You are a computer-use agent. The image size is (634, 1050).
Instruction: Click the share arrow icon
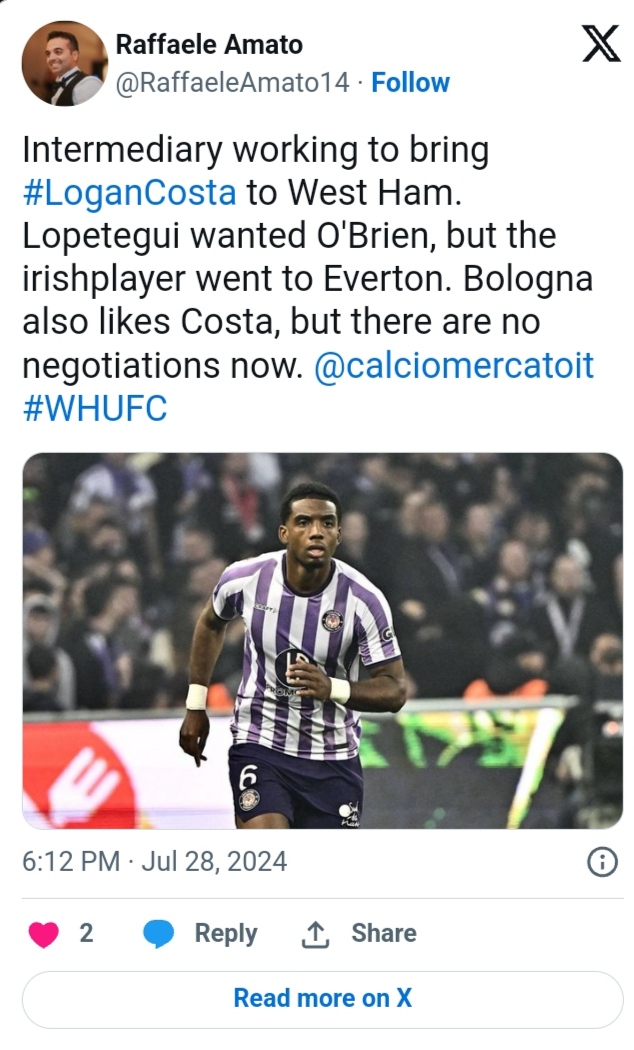click(315, 934)
